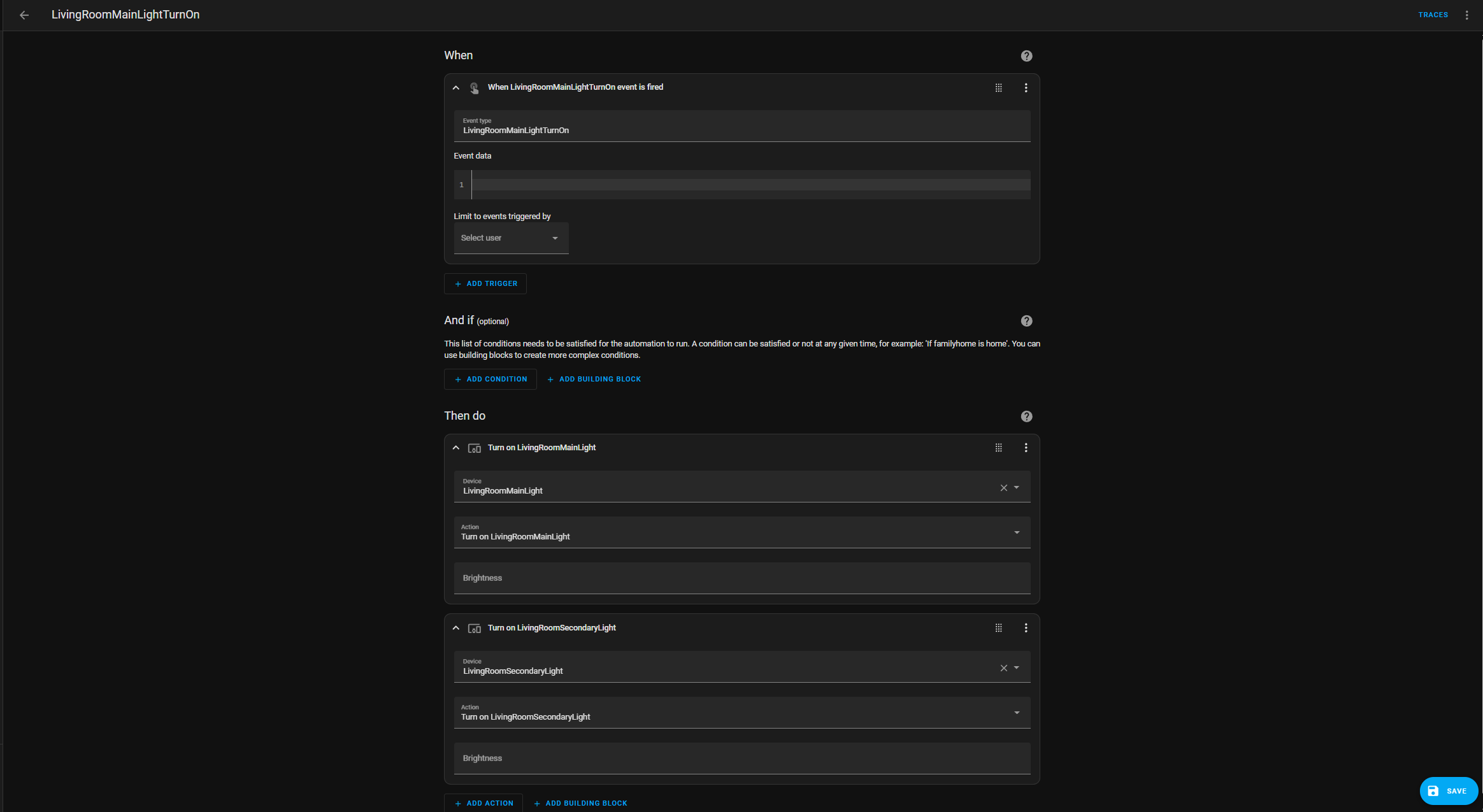Viewport: 1483px width, 812px height.
Task: Click the Then do help icon
Action: click(x=1026, y=417)
